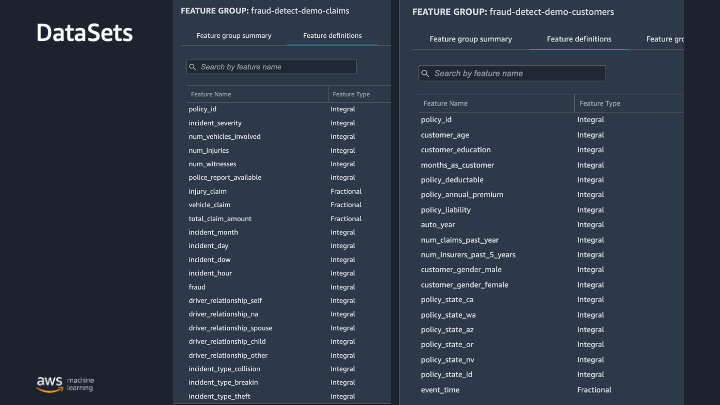Select driver_relationship_na feature row
The image size is (720, 405).
point(288,314)
